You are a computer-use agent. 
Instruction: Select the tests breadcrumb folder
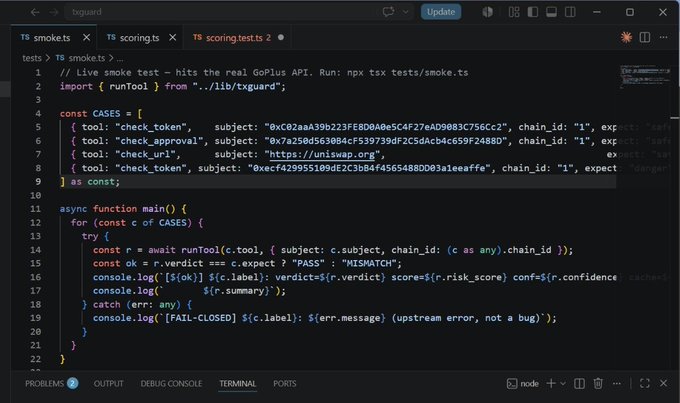(32, 58)
